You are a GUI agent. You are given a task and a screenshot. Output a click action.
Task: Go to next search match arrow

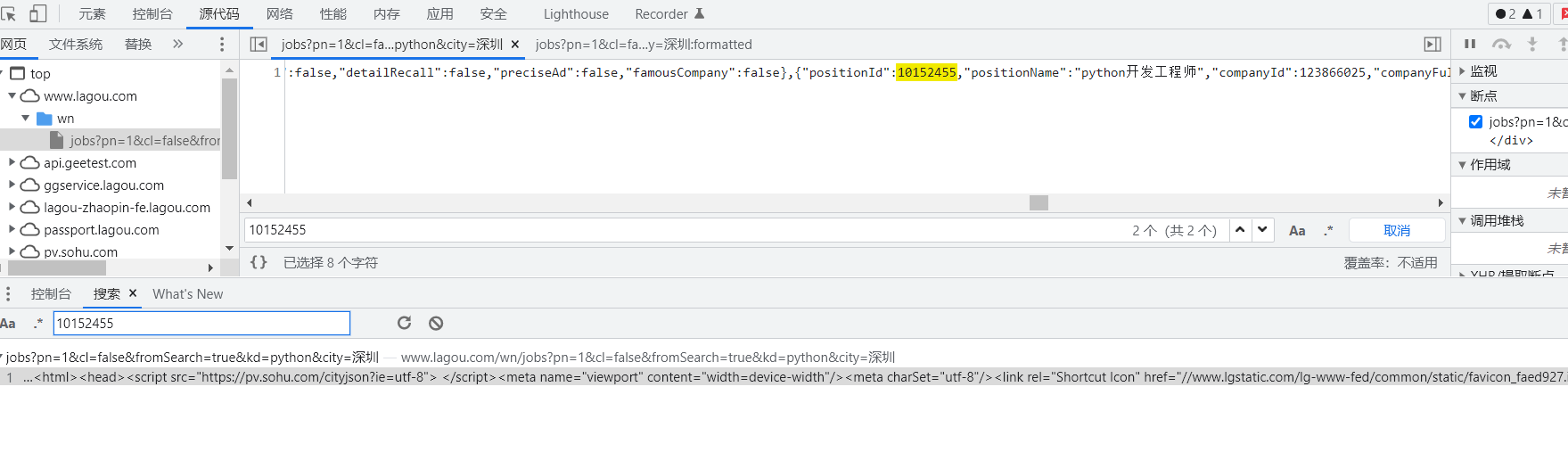point(1262,230)
